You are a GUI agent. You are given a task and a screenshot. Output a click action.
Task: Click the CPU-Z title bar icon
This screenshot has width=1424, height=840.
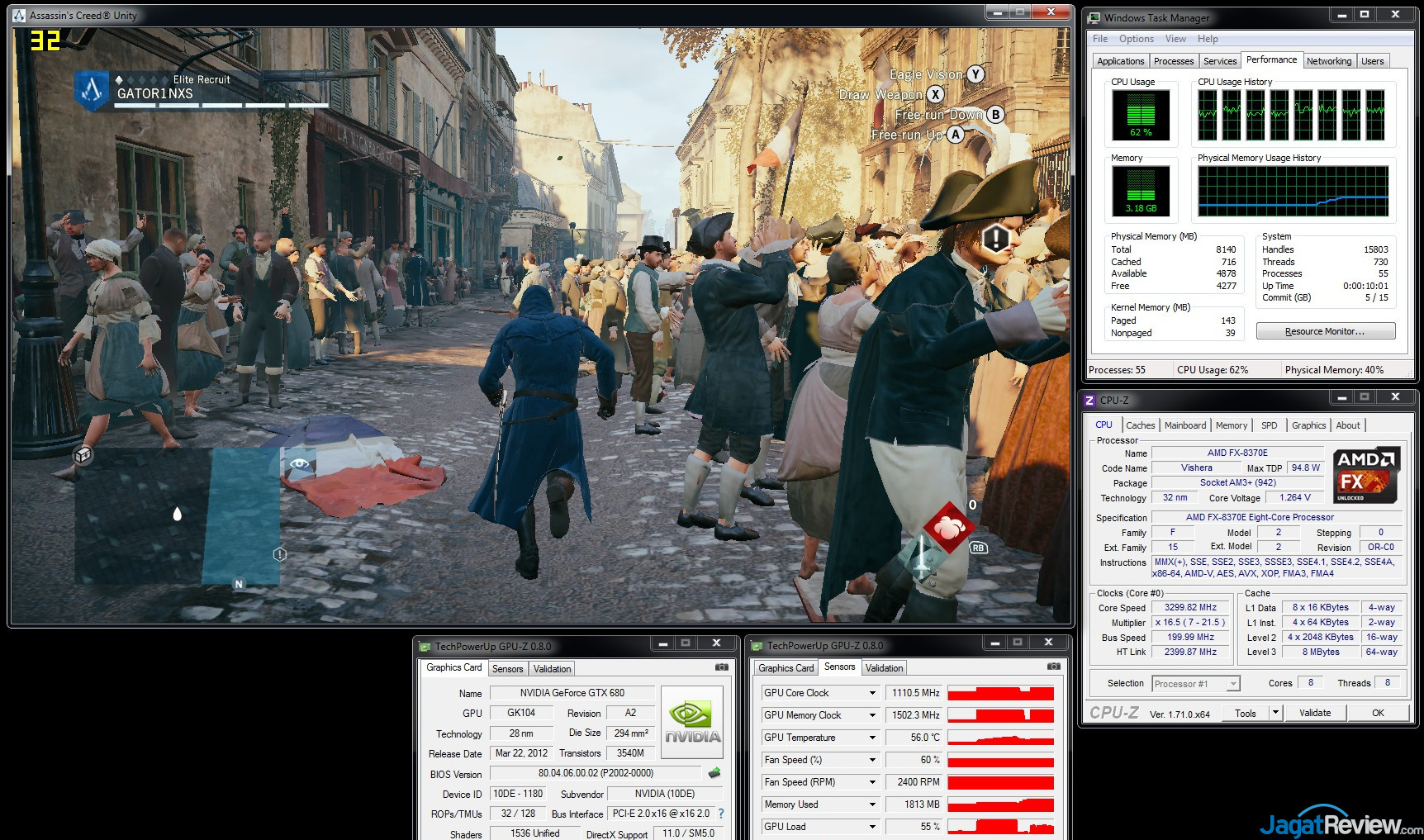[1089, 400]
